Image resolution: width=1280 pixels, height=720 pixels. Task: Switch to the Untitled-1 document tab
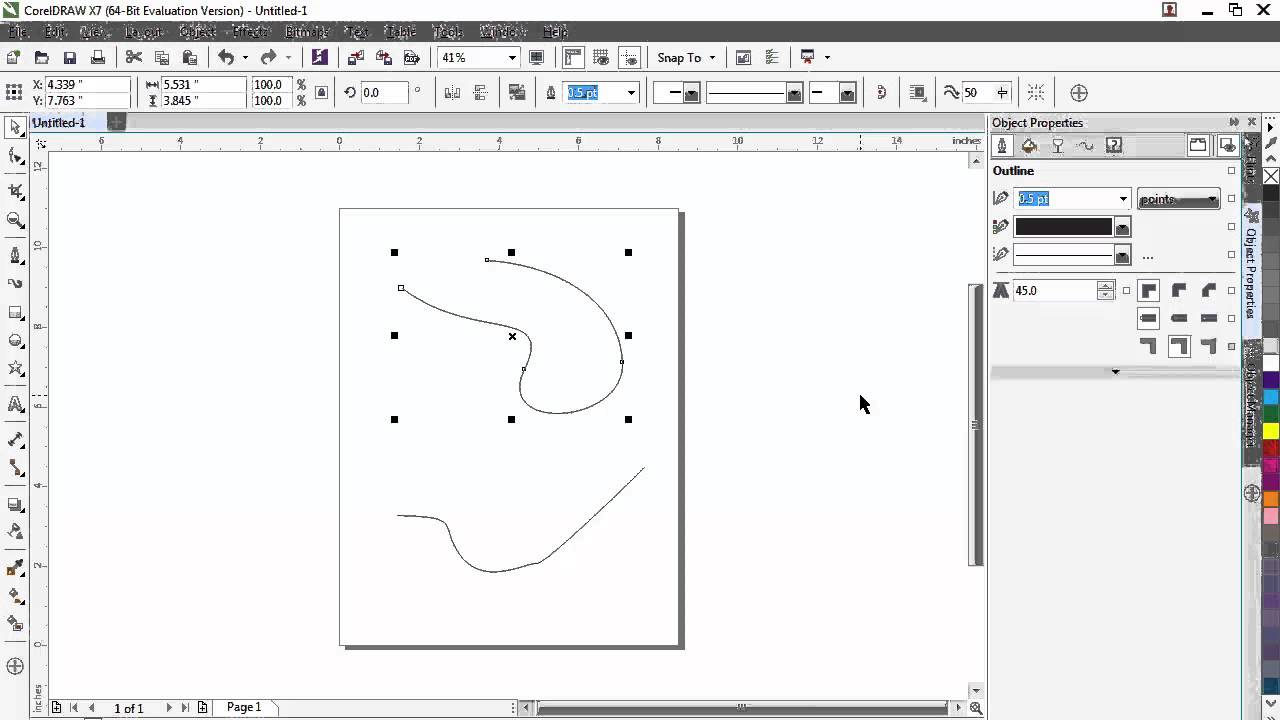tap(59, 122)
